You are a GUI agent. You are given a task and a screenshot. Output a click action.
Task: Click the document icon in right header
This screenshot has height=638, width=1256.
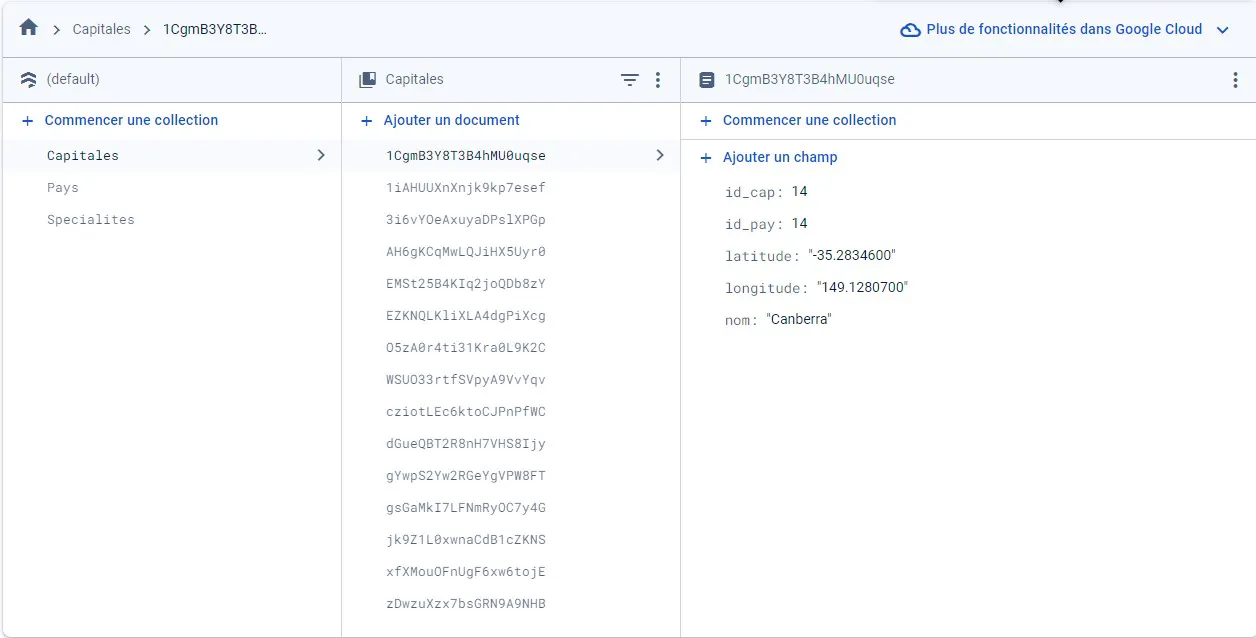click(x=707, y=80)
